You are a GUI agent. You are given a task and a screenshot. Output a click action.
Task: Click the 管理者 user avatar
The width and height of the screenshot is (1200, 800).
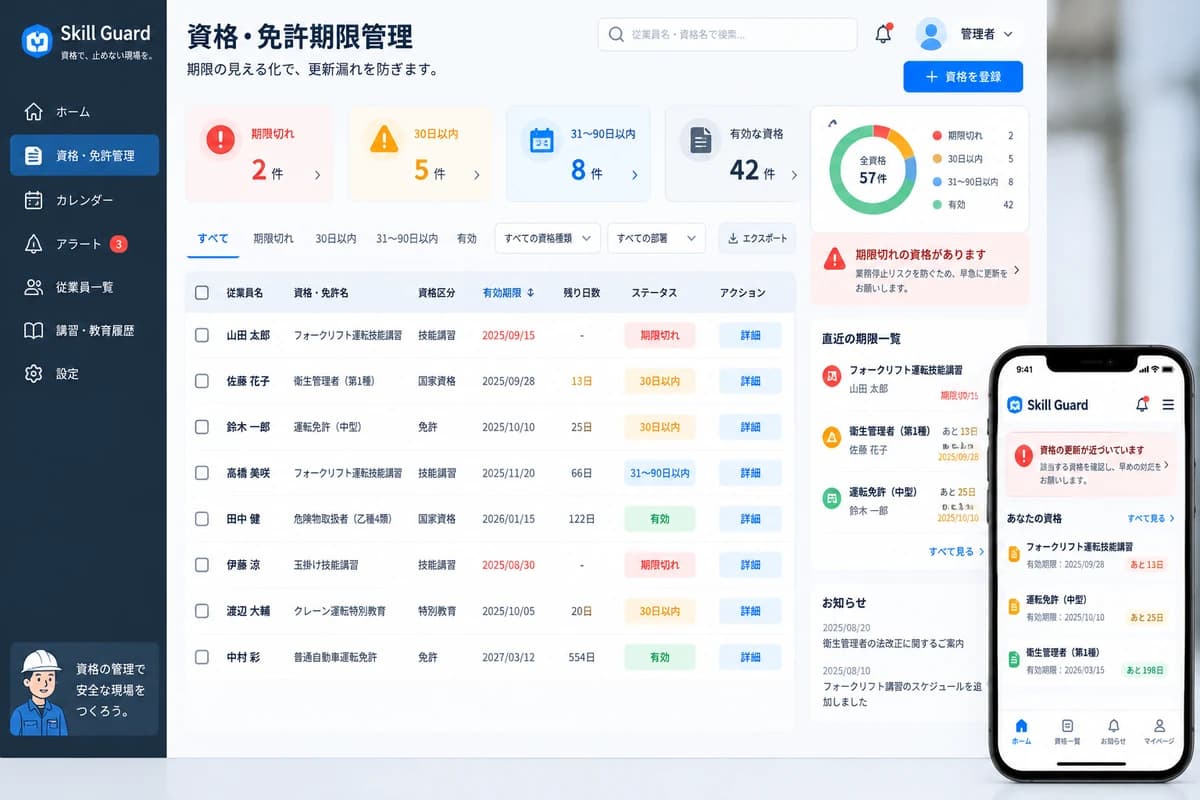click(931, 34)
